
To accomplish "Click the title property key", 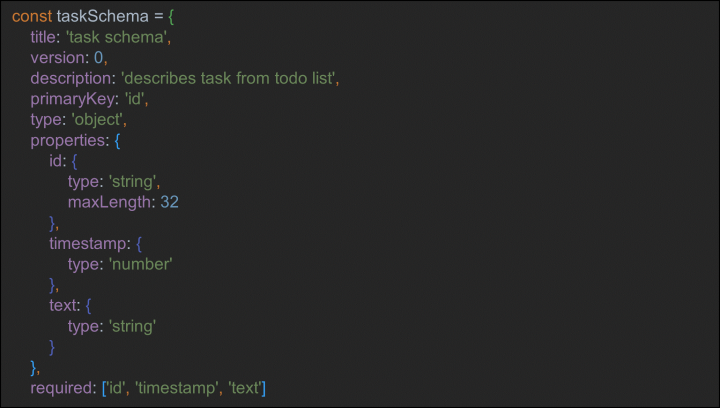I will 45,39.
